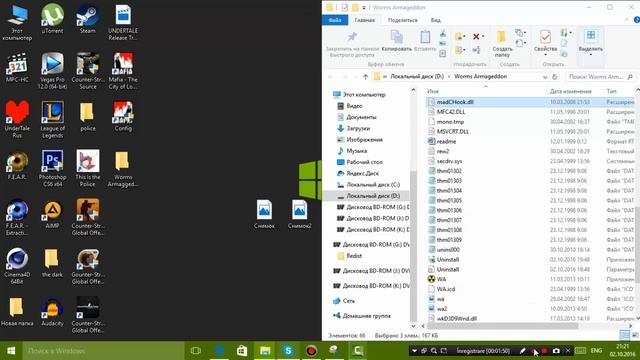Click the Windows Start button
This screenshot has height=360, width=640.
point(11,351)
